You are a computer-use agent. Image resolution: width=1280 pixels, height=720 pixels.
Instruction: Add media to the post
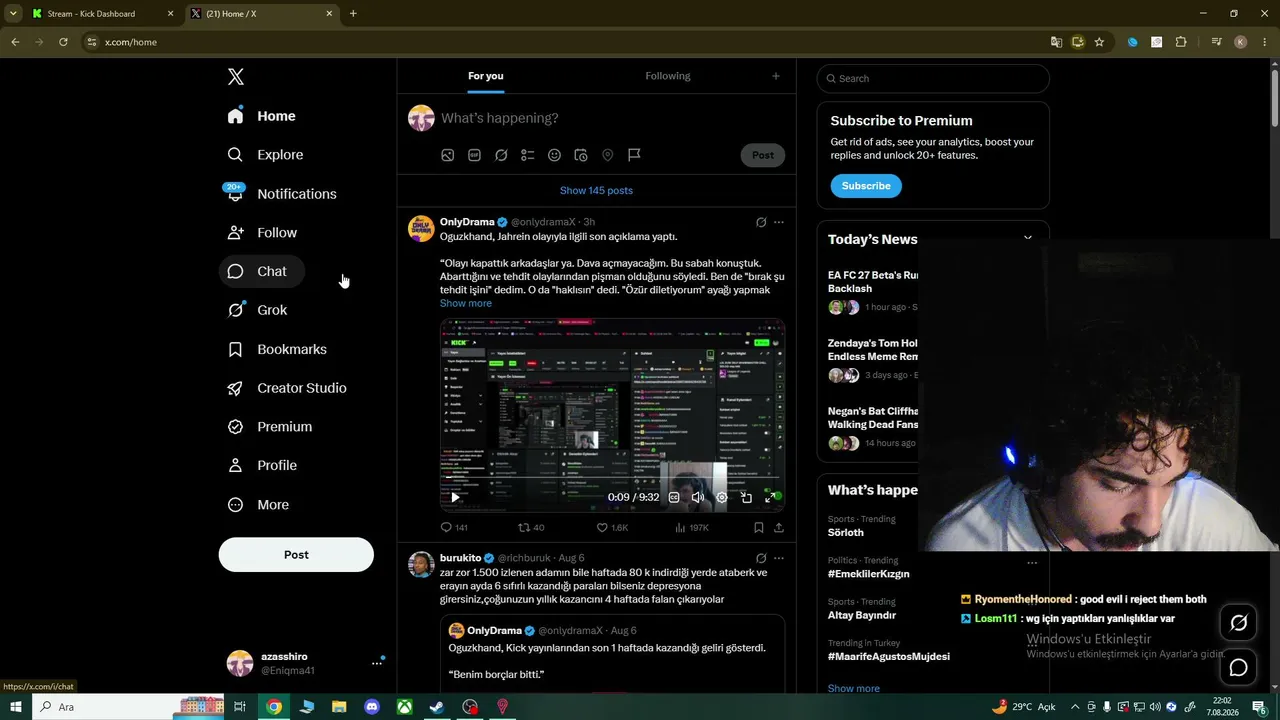(x=448, y=155)
